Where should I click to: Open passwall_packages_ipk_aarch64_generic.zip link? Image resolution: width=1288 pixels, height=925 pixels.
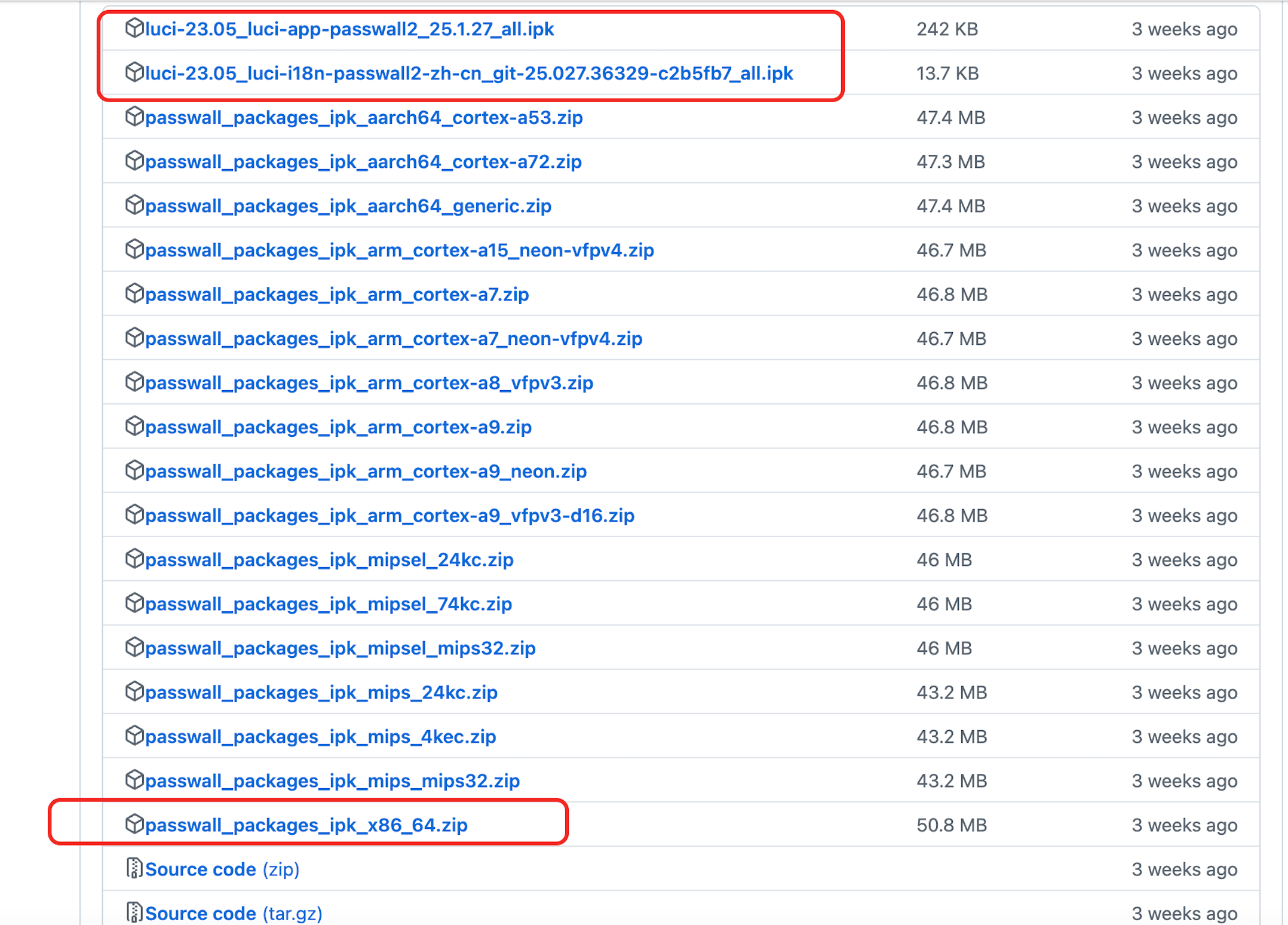pyautogui.click(x=348, y=206)
